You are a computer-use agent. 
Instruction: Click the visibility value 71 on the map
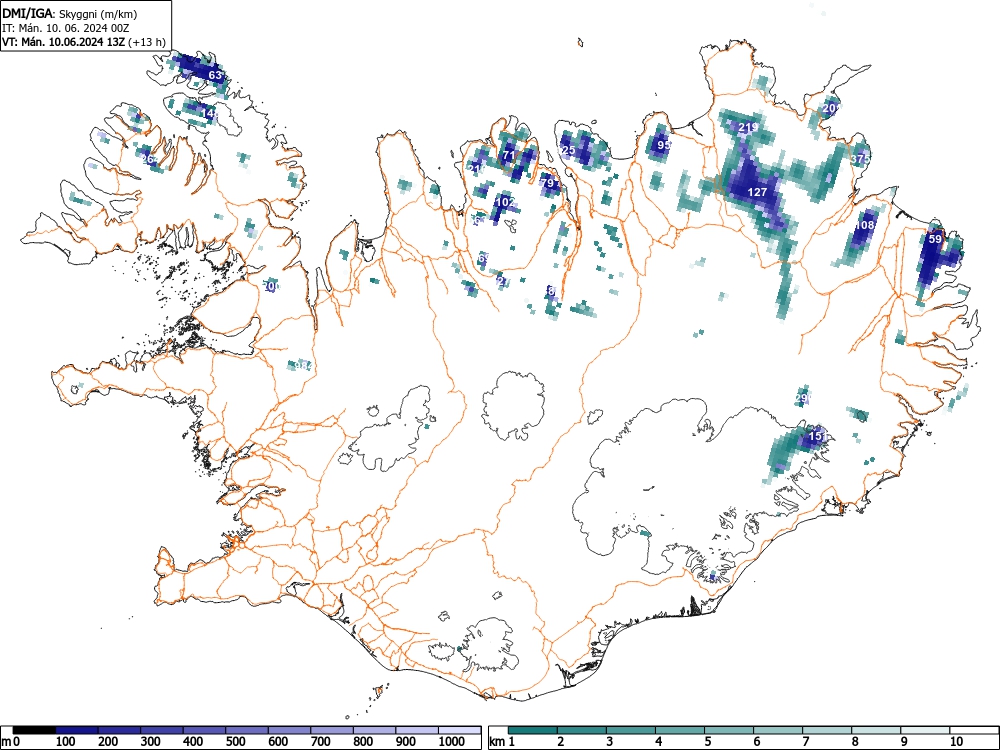[x=508, y=155]
